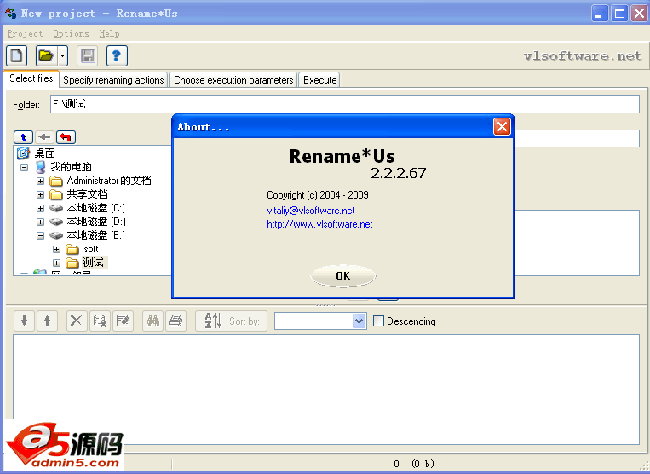Select 本地磁盘 (E:) drive

tap(95, 235)
